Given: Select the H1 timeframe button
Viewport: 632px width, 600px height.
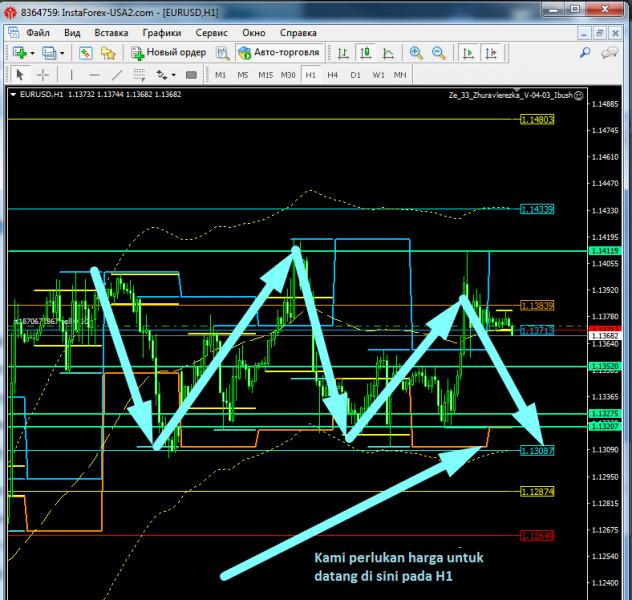Looking at the screenshot, I should (x=310, y=75).
